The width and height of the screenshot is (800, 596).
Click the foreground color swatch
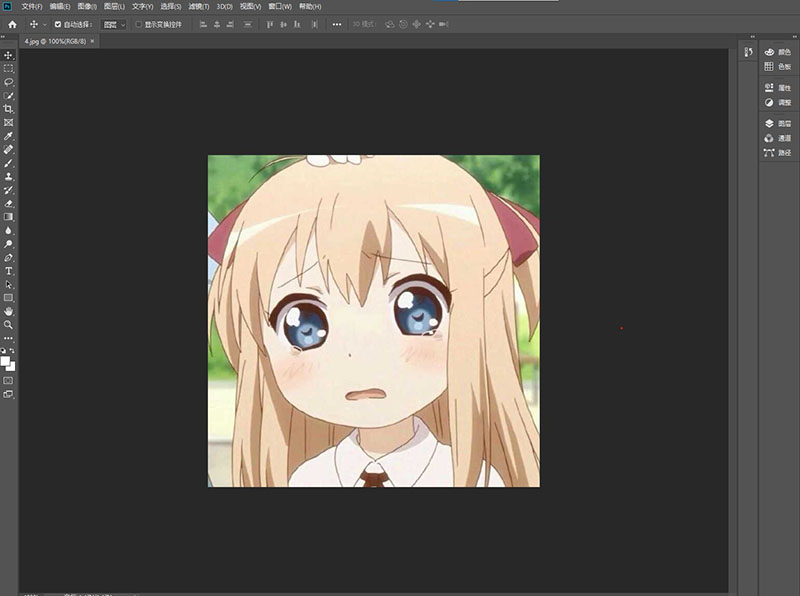6,361
